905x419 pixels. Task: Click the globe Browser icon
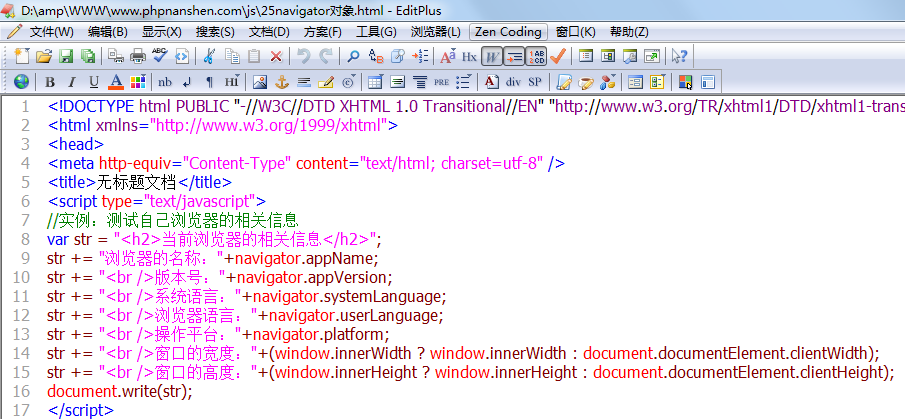coord(21,81)
